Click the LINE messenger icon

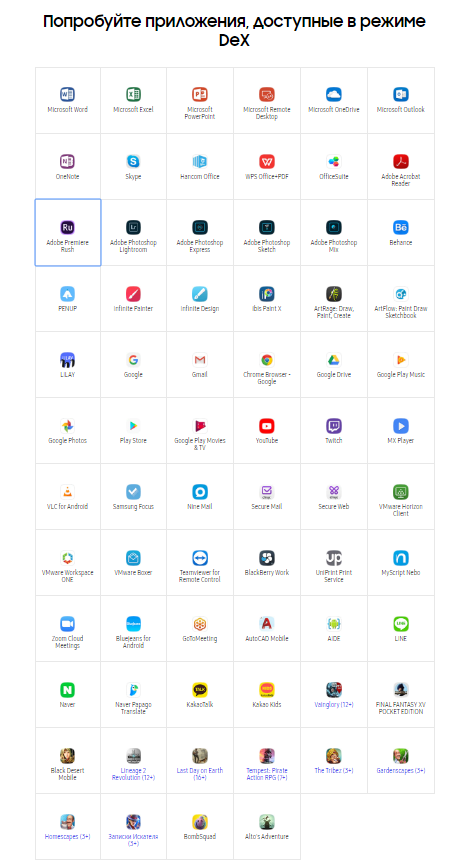pos(401,624)
